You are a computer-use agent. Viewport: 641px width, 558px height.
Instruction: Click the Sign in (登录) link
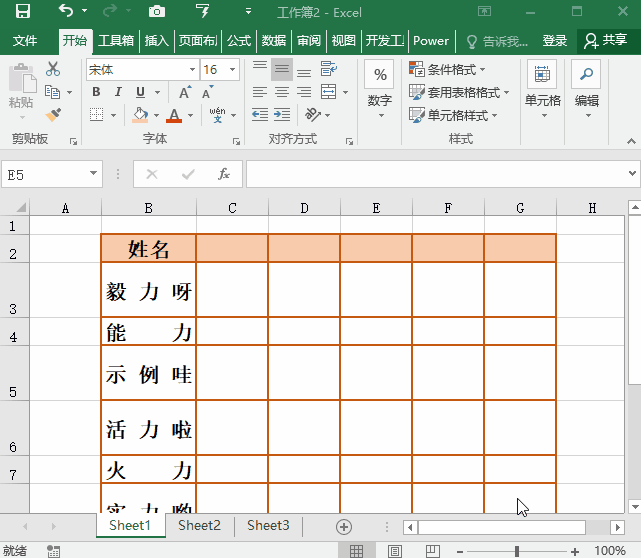pos(555,41)
